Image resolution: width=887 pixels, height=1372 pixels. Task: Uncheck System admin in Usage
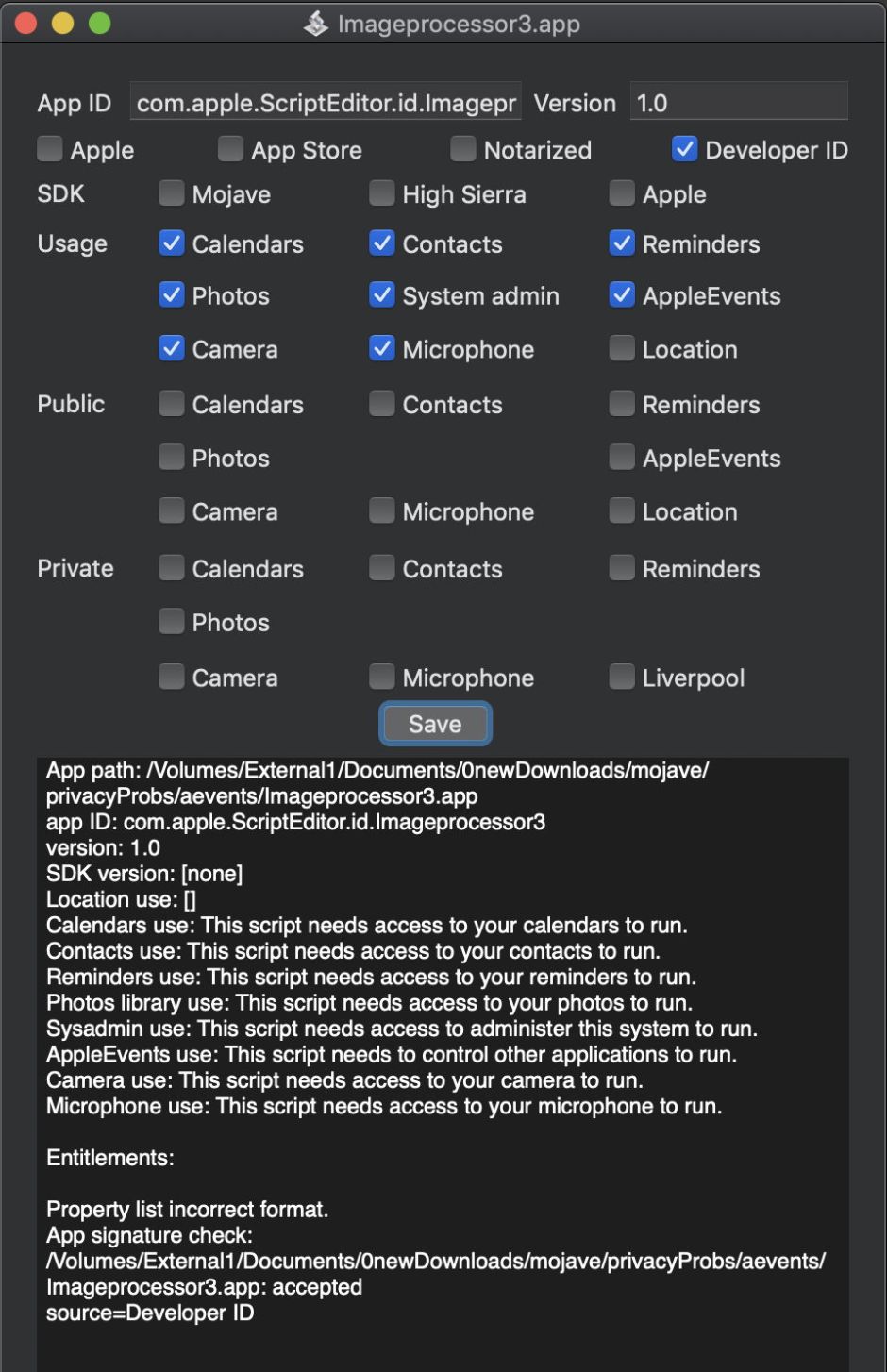381,295
